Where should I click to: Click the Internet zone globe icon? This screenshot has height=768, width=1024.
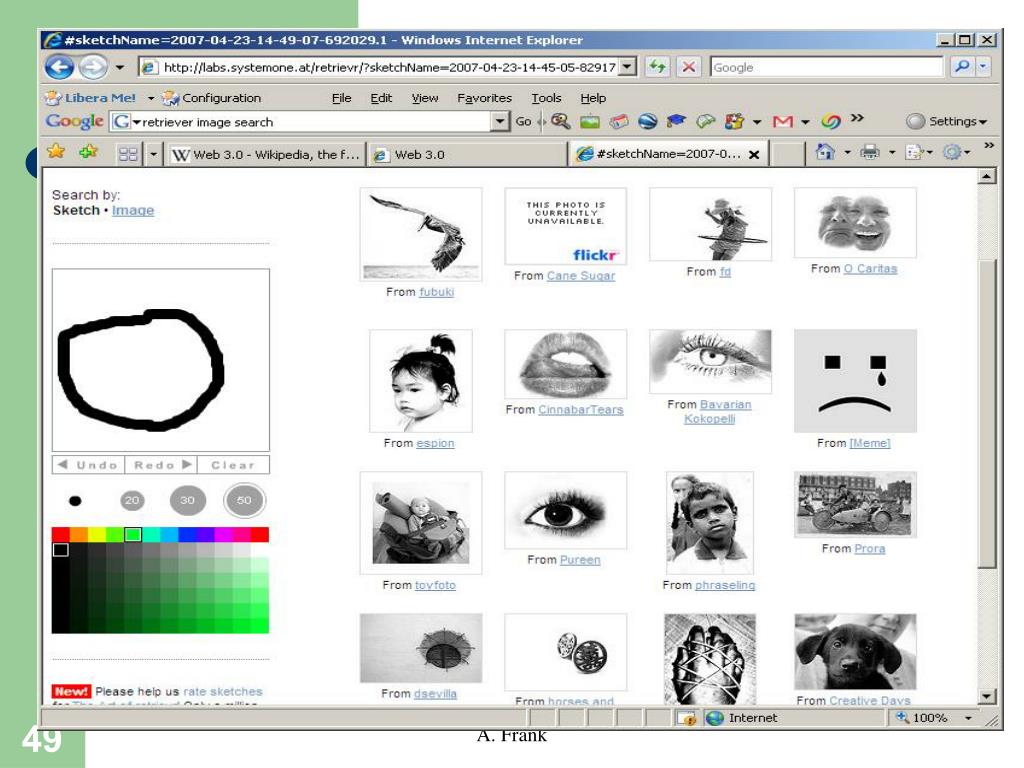point(715,718)
